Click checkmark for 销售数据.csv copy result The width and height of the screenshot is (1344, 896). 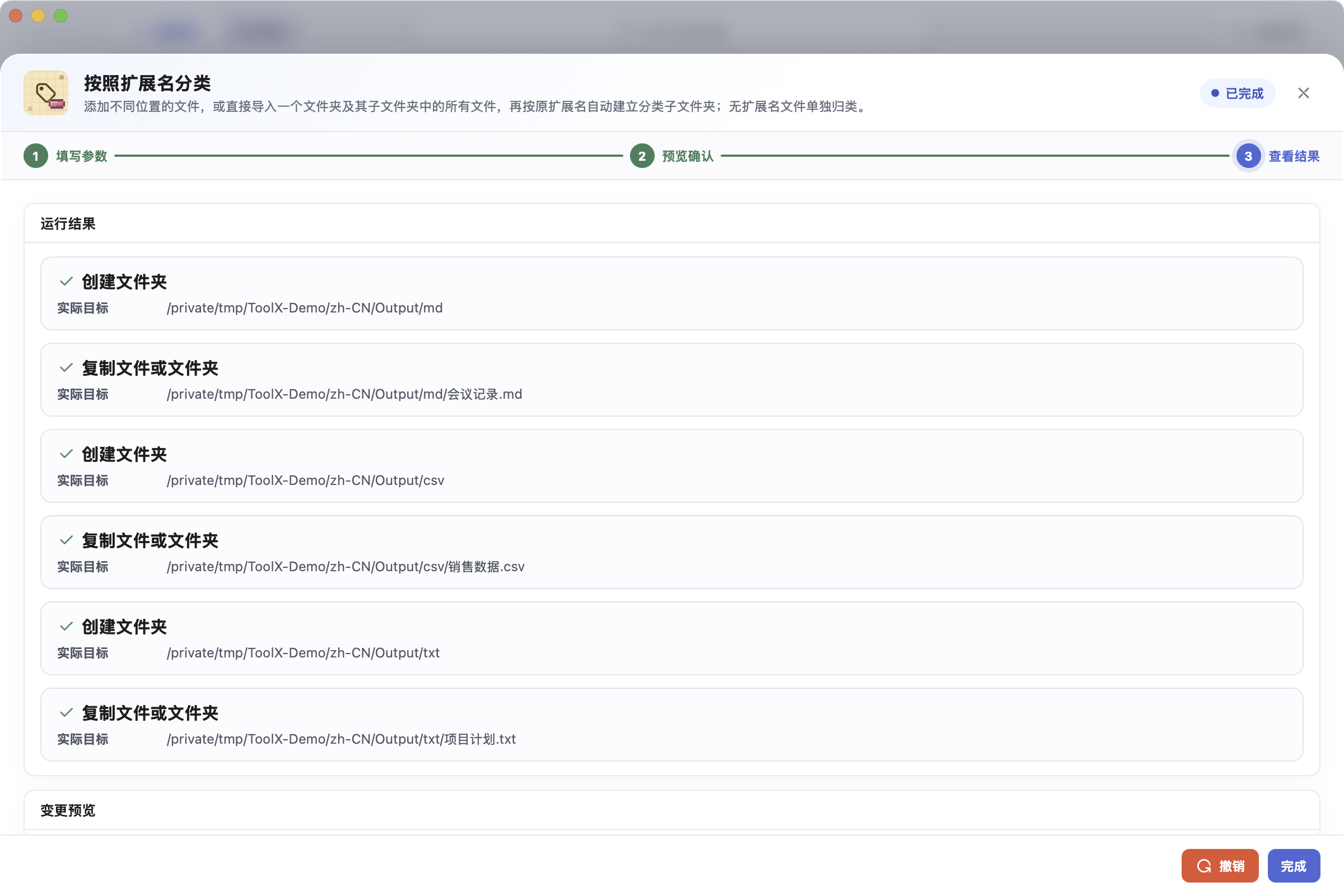click(x=66, y=540)
